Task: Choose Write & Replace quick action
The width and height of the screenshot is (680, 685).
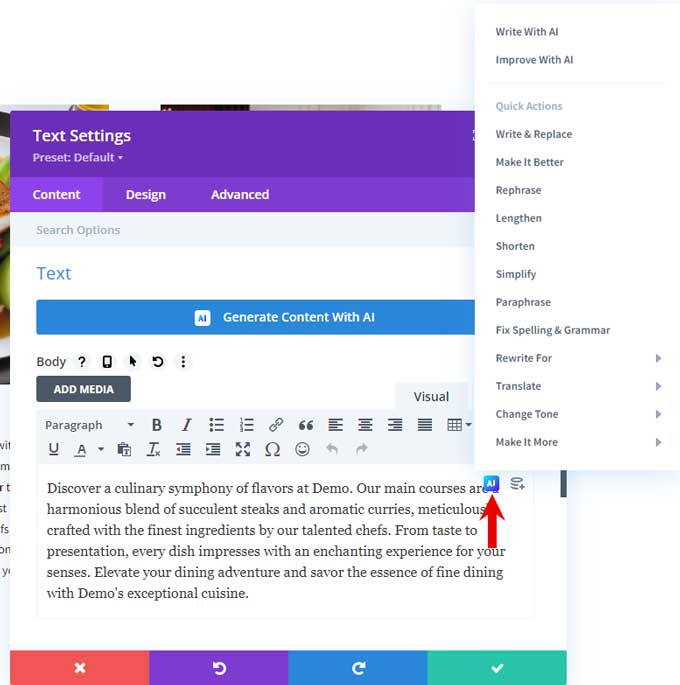Action: click(x=534, y=134)
